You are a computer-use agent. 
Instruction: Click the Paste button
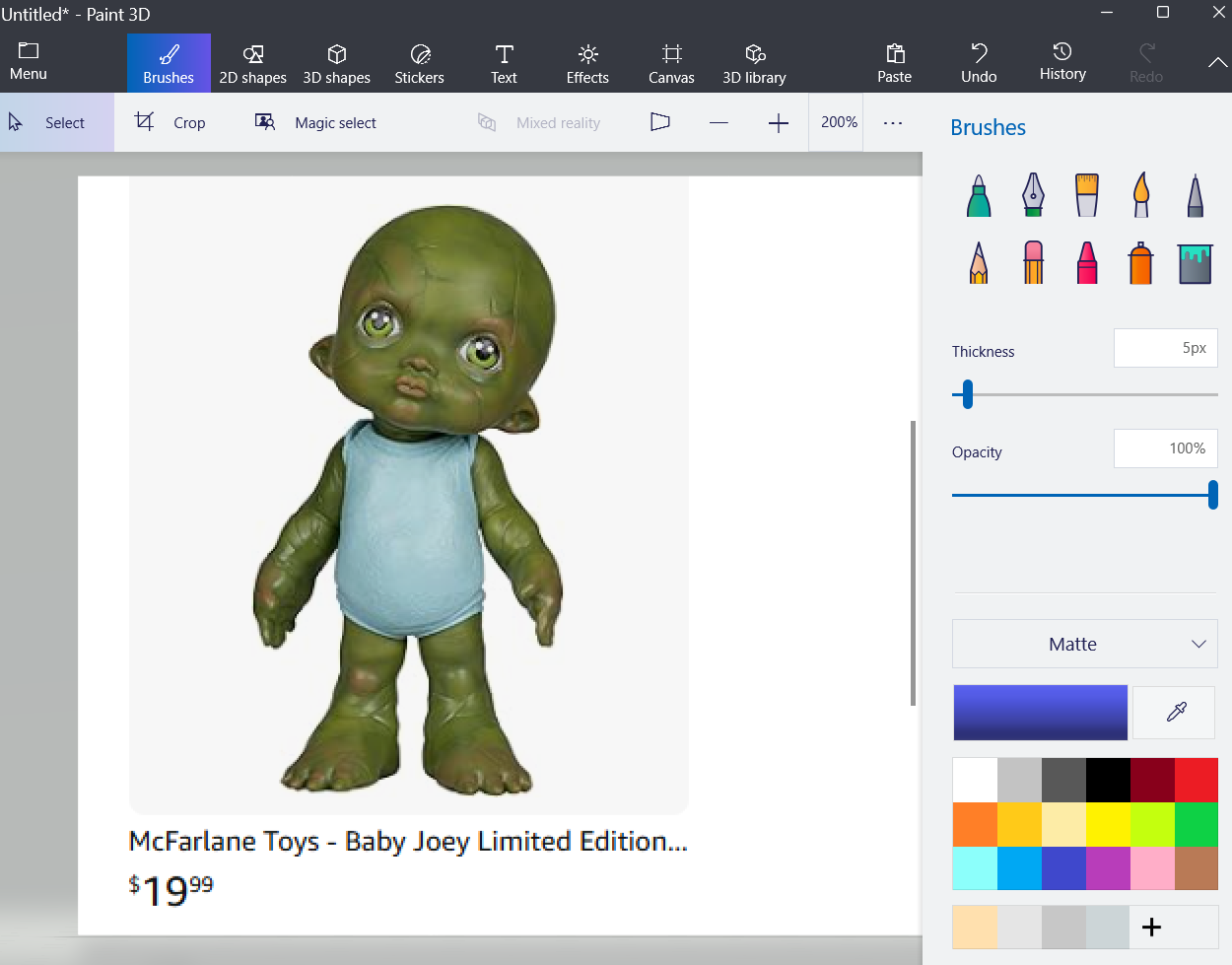[x=895, y=63]
